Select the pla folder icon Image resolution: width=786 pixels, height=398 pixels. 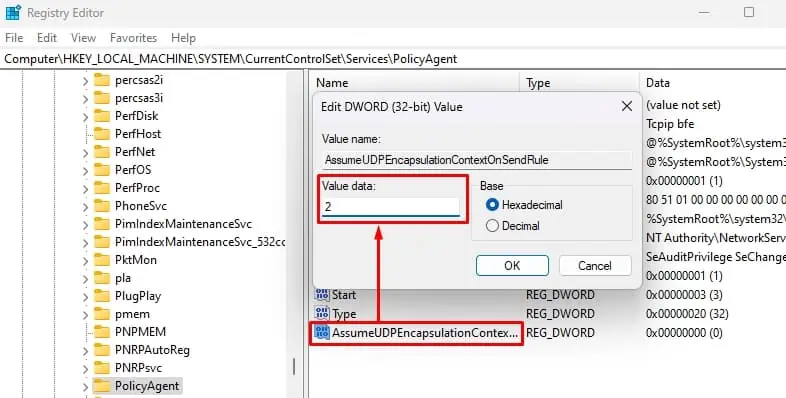click(x=102, y=278)
